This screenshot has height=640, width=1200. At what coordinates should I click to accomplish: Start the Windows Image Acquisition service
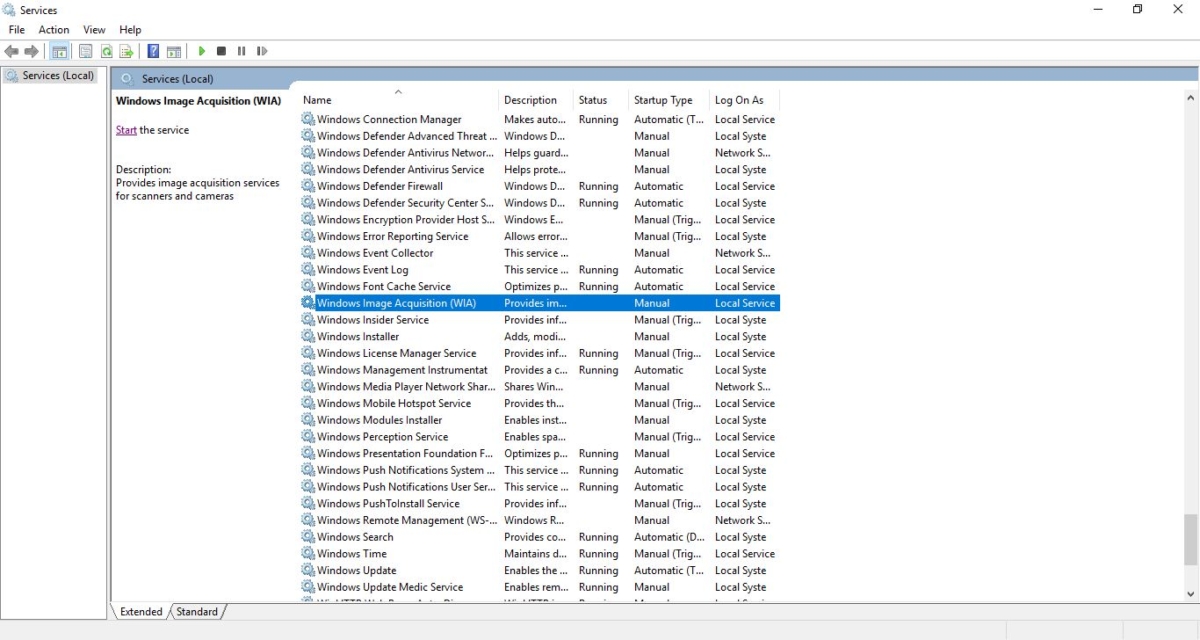[202, 51]
